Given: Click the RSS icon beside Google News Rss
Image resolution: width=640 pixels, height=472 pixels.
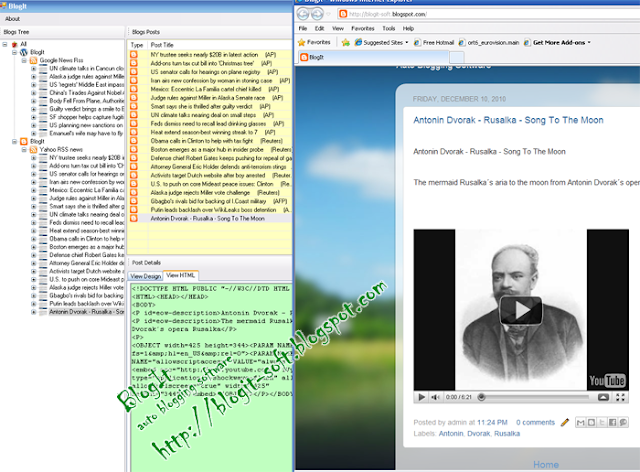Looking at the screenshot, I should pos(33,60).
